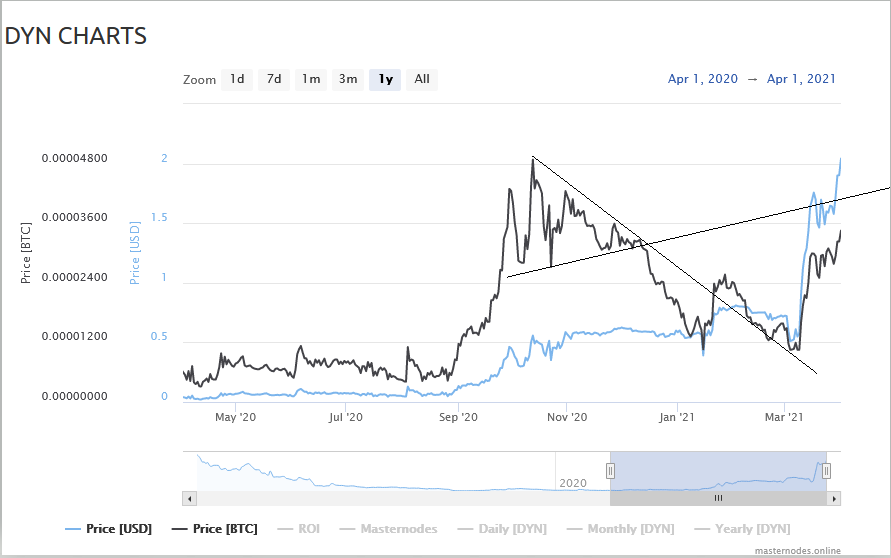Enable the Yearly [DYN] series
Viewport: 891px width, 558px height.
[742, 529]
